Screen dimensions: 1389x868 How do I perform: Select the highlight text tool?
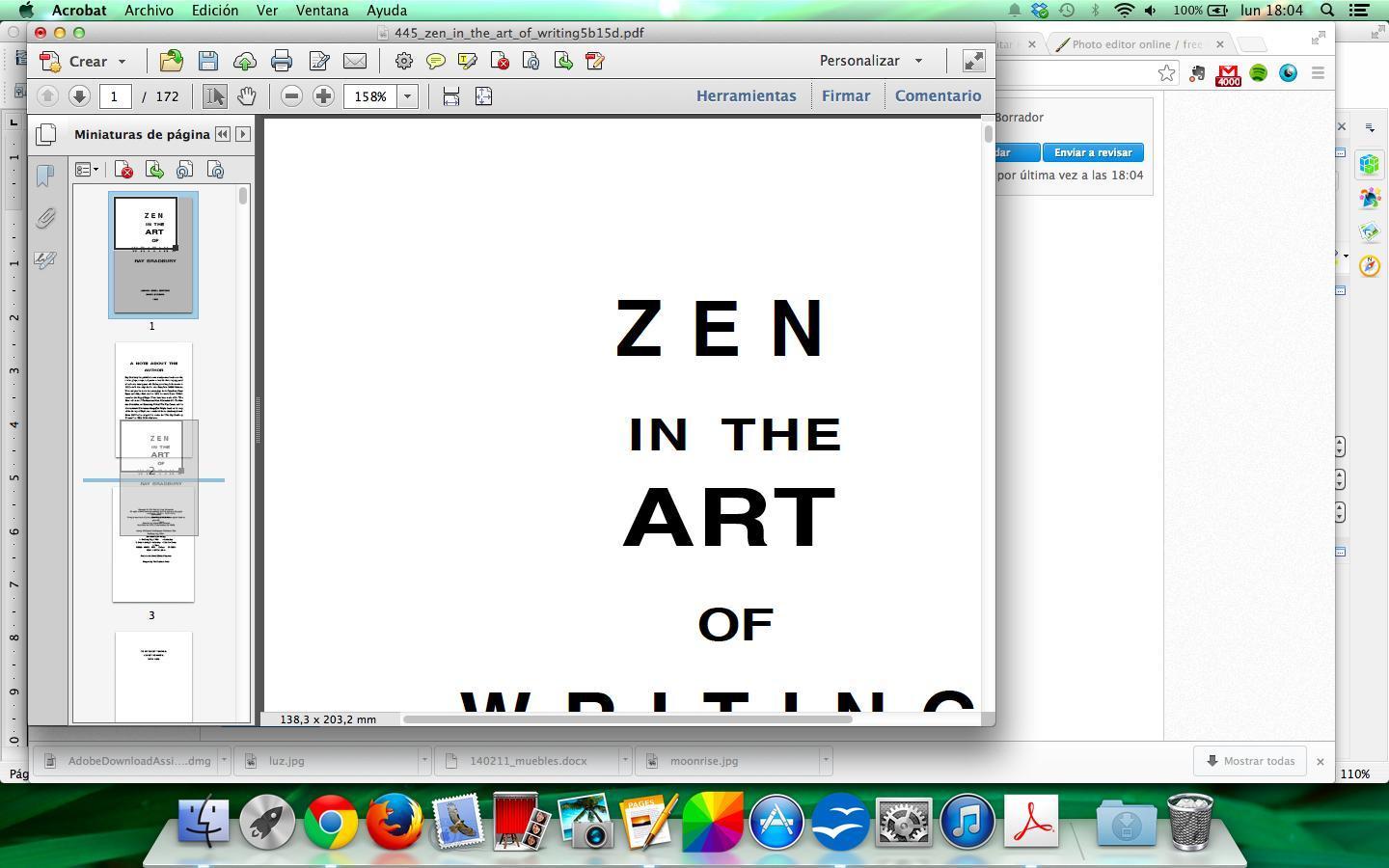(x=468, y=61)
